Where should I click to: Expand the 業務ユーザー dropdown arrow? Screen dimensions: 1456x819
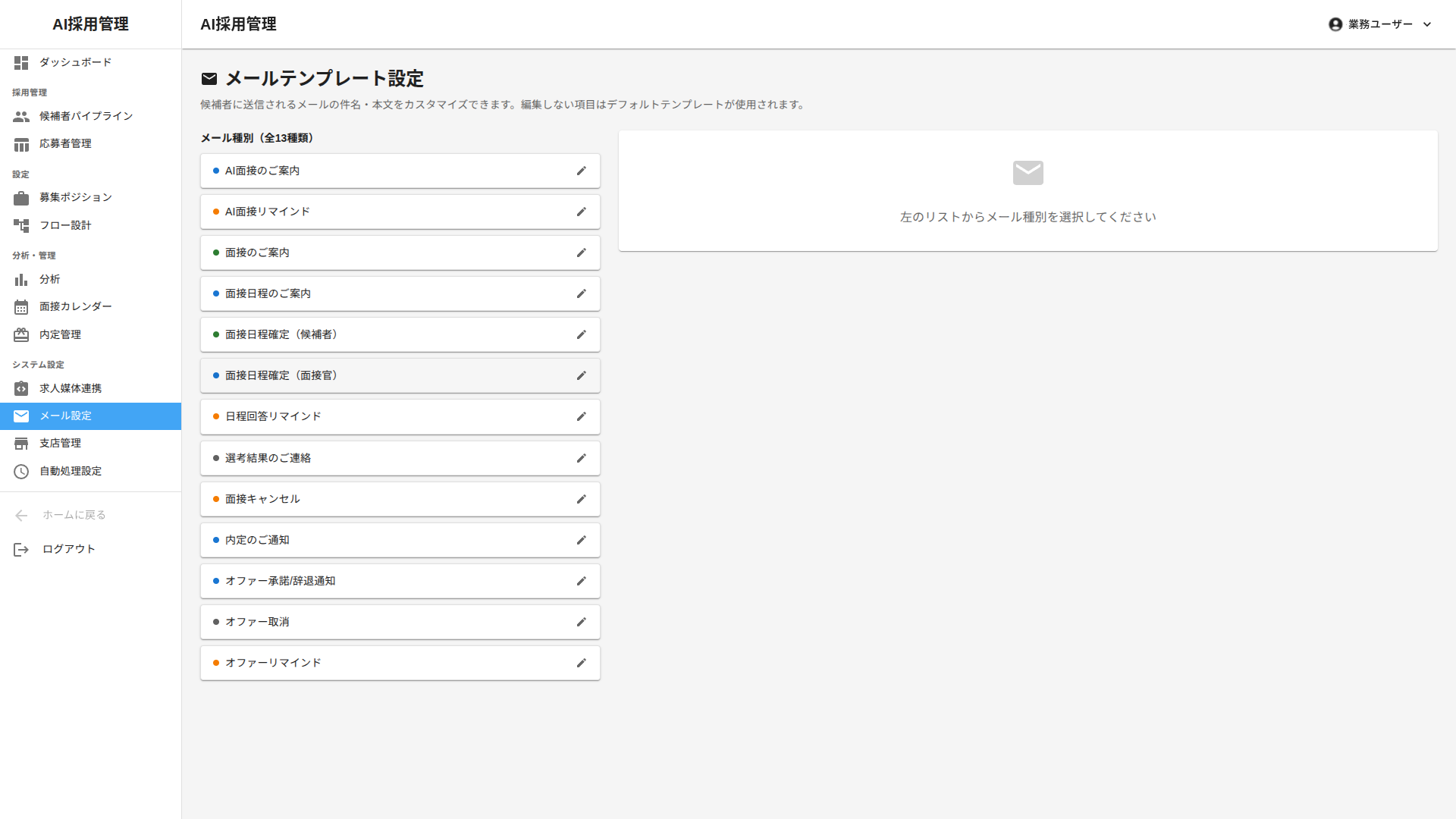pos(1427,24)
